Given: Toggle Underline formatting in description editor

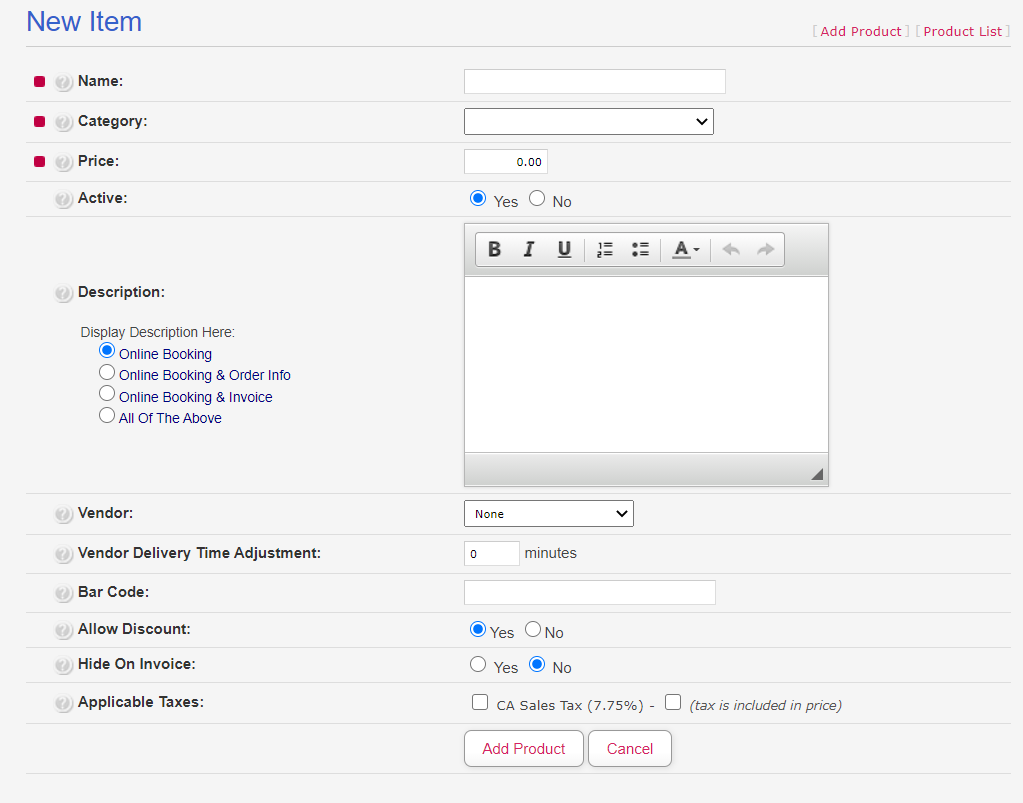Looking at the screenshot, I should click(x=564, y=249).
